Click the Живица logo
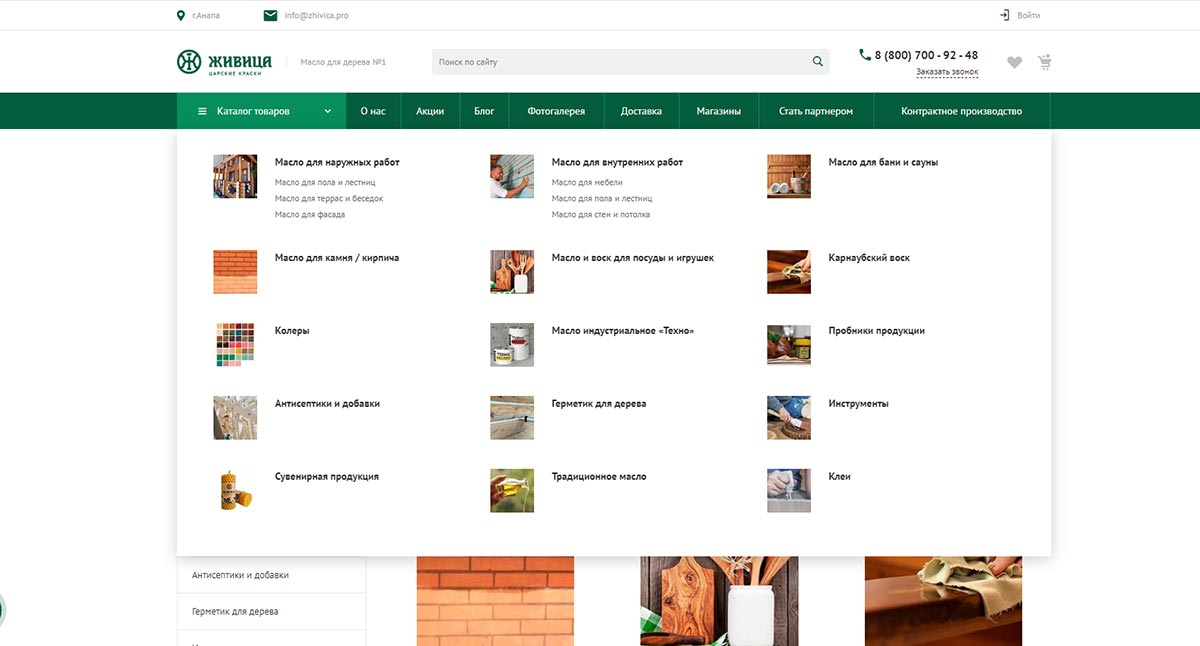 tap(224, 62)
